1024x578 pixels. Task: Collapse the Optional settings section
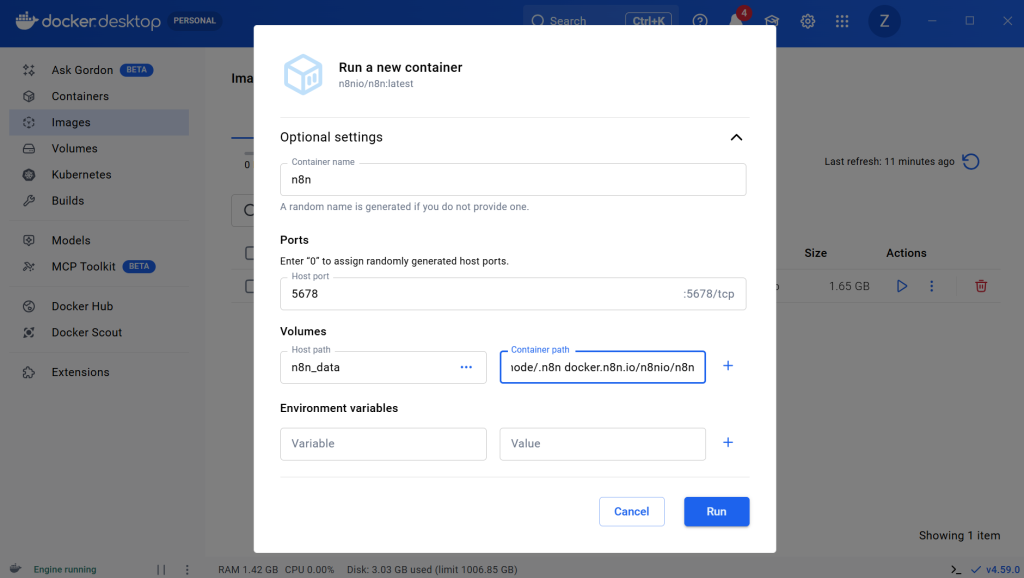pos(736,137)
